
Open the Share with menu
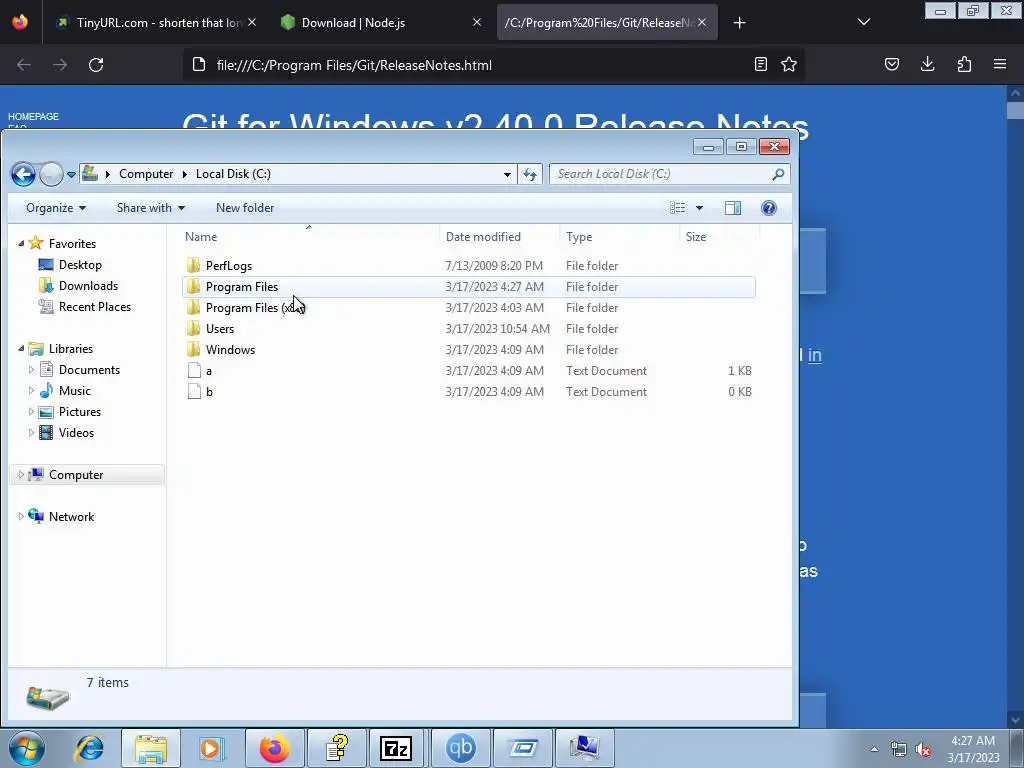point(151,208)
